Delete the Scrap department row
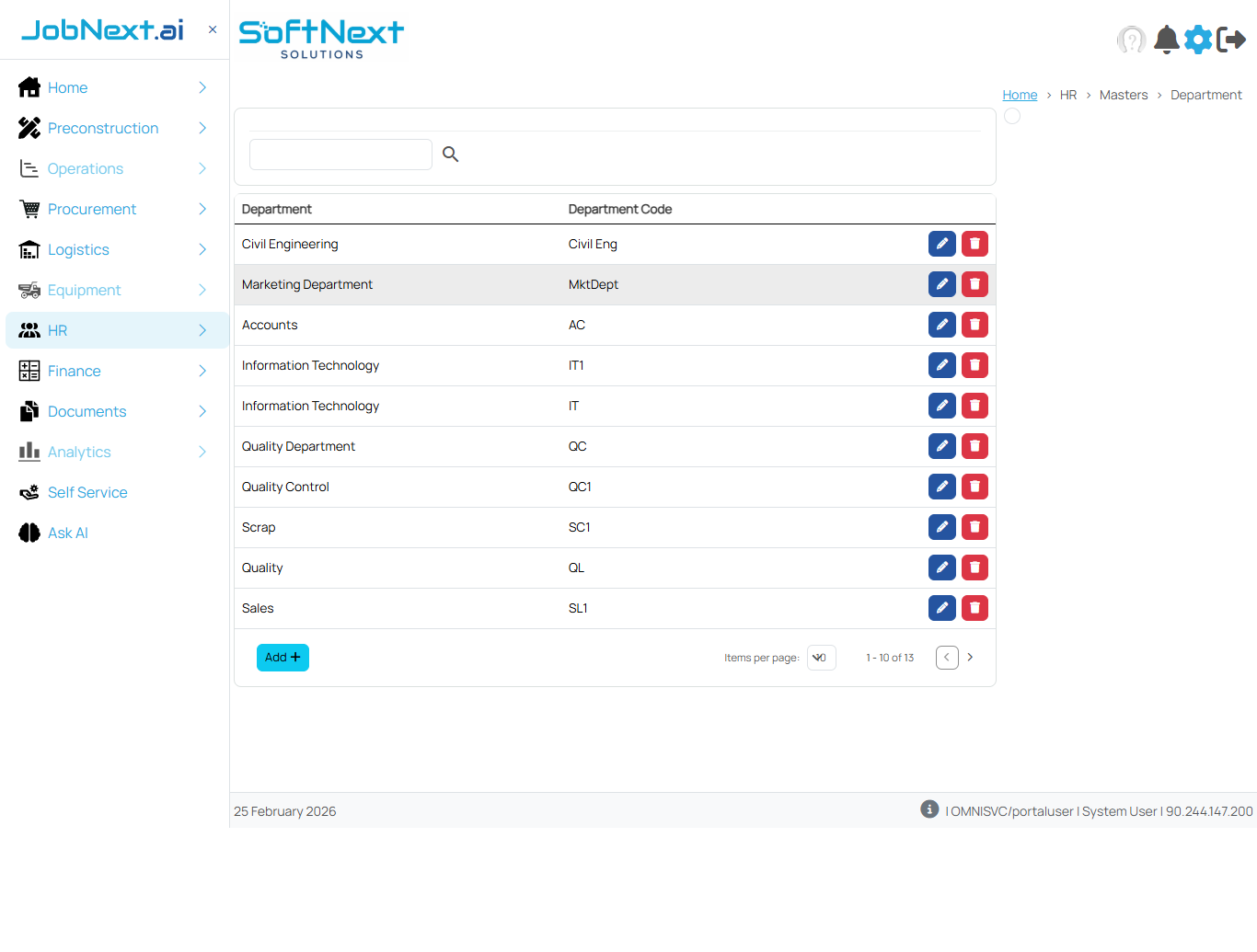 [x=974, y=527]
